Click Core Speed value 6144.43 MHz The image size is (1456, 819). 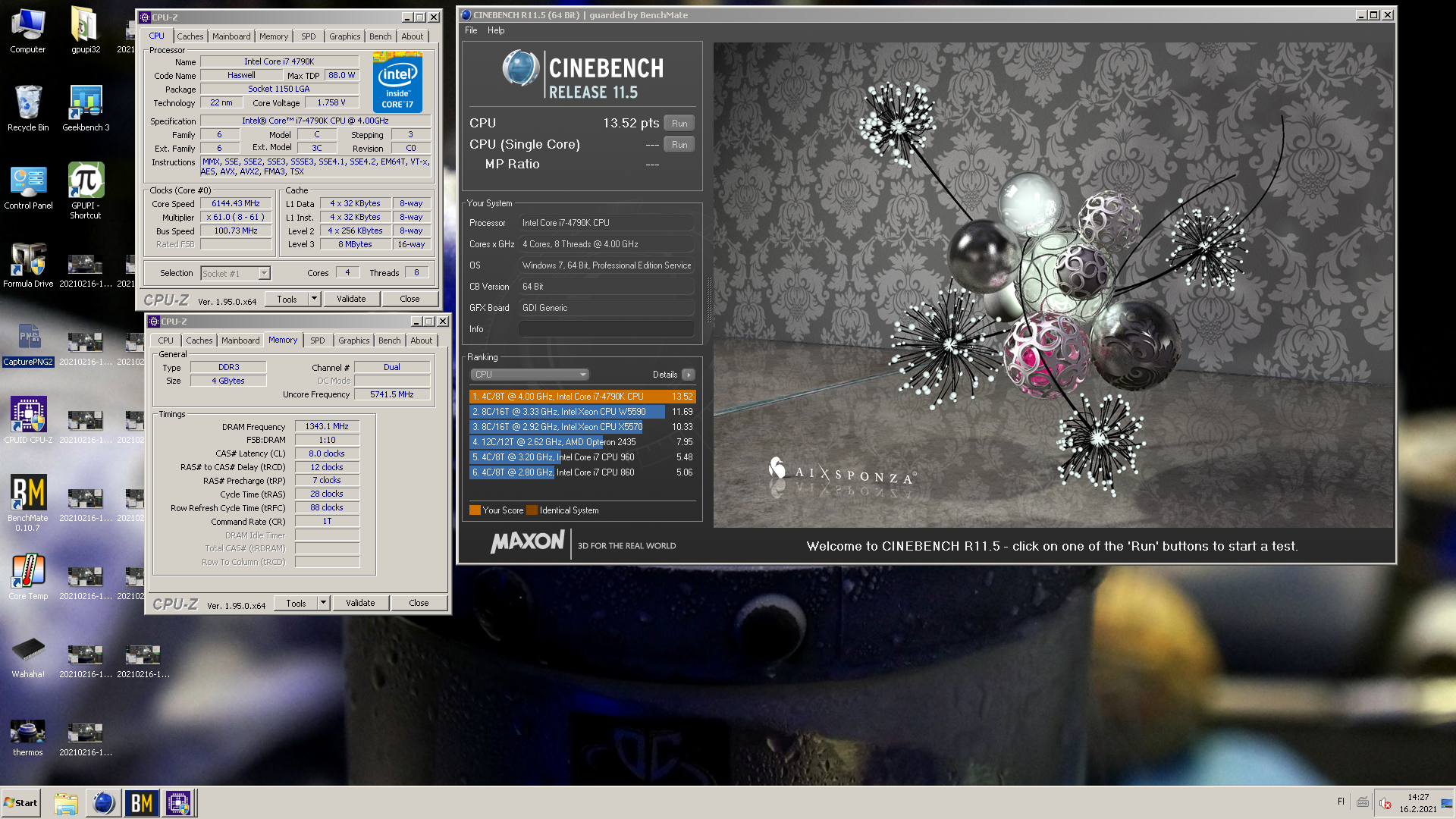(x=236, y=203)
